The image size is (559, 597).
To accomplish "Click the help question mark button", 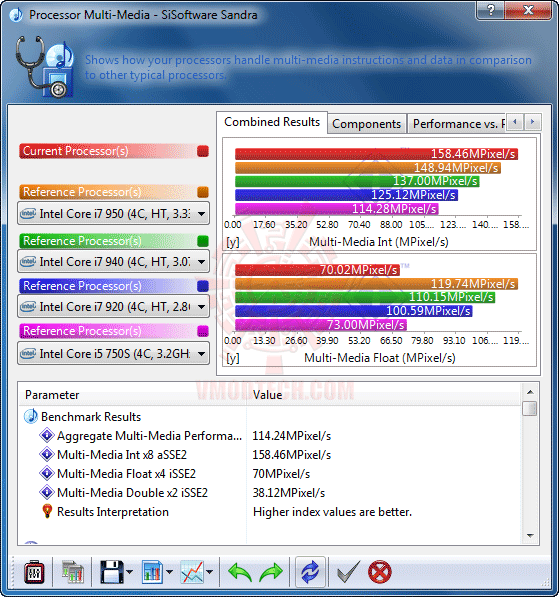I will 490,10.
